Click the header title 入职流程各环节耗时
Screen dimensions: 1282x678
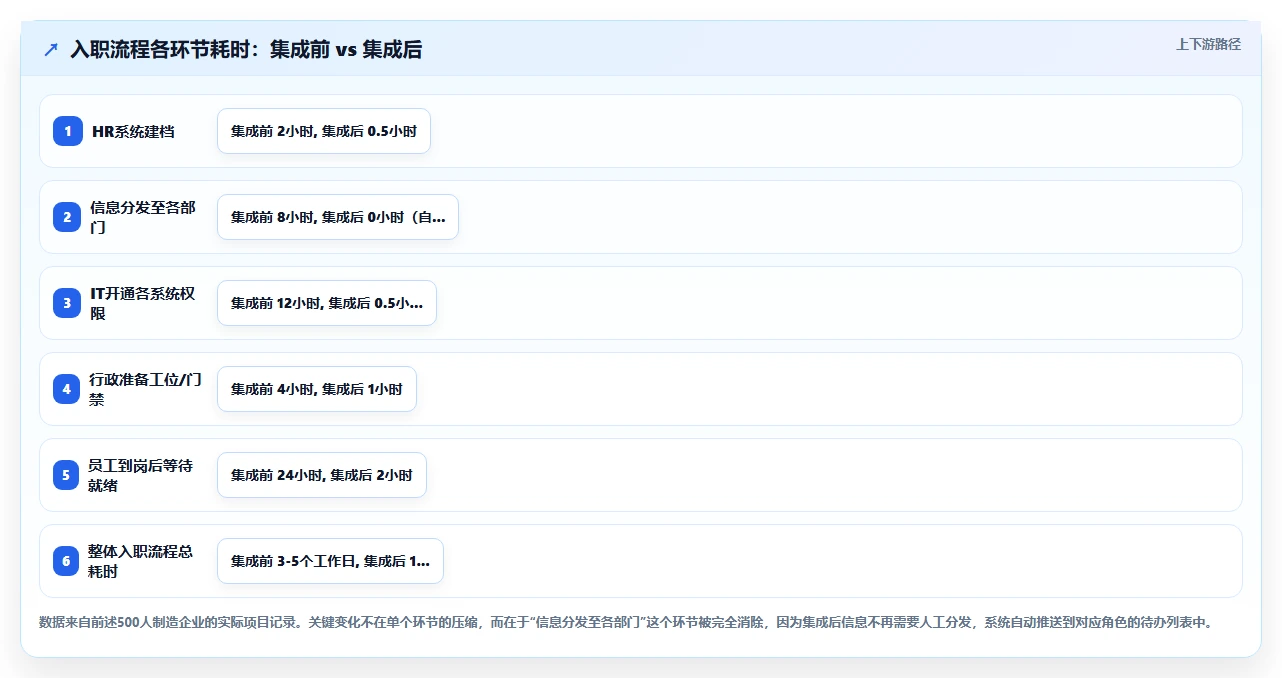click(x=246, y=50)
